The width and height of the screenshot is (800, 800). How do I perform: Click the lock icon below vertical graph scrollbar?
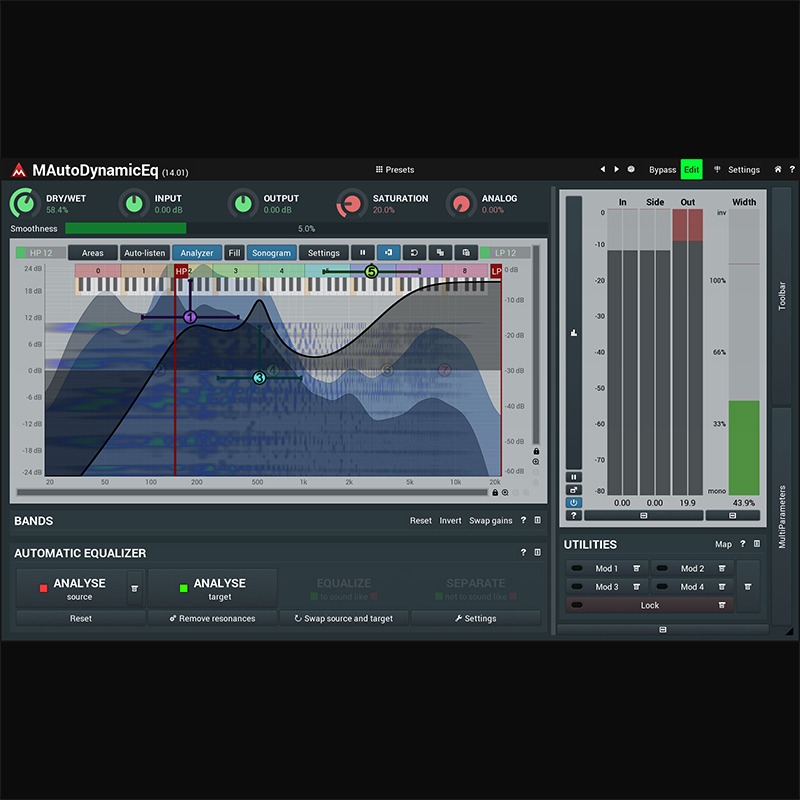coord(536,451)
